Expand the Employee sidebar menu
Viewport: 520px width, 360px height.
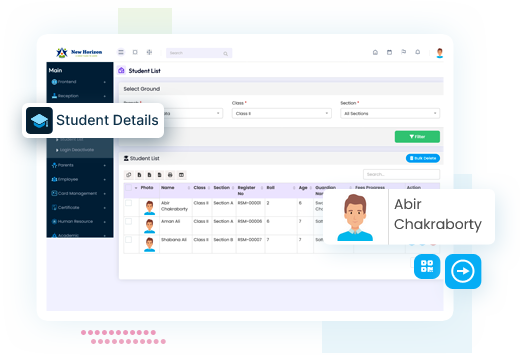click(x=79, y=179)
